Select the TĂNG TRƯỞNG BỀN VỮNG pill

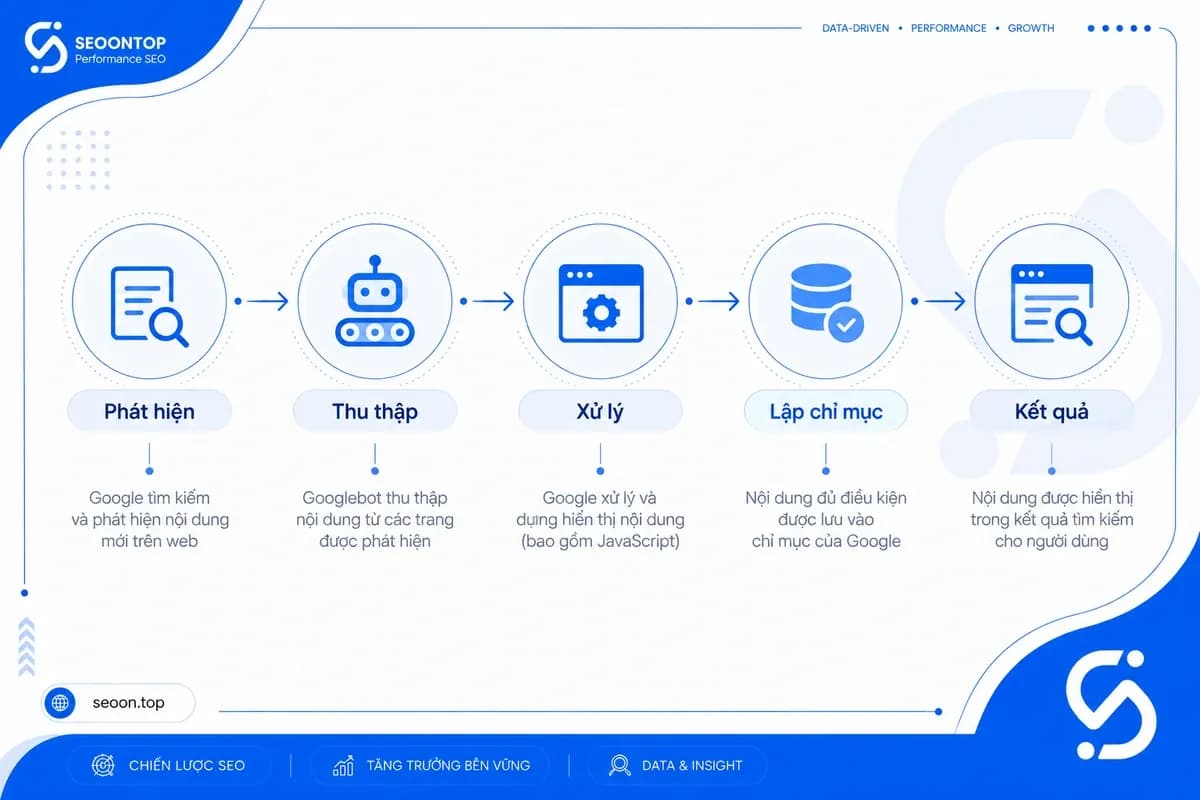(430, 766)
